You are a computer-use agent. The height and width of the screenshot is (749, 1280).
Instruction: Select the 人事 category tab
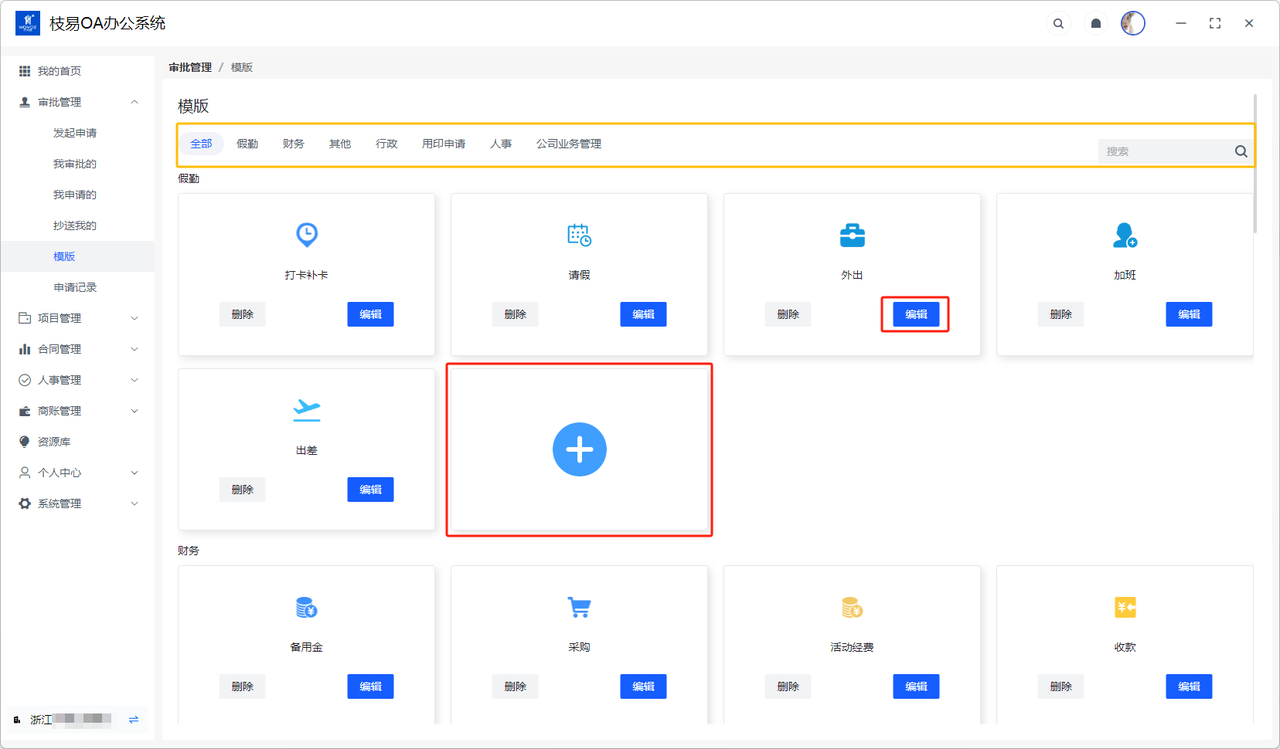pyautogui.click(x=501, y=144)
